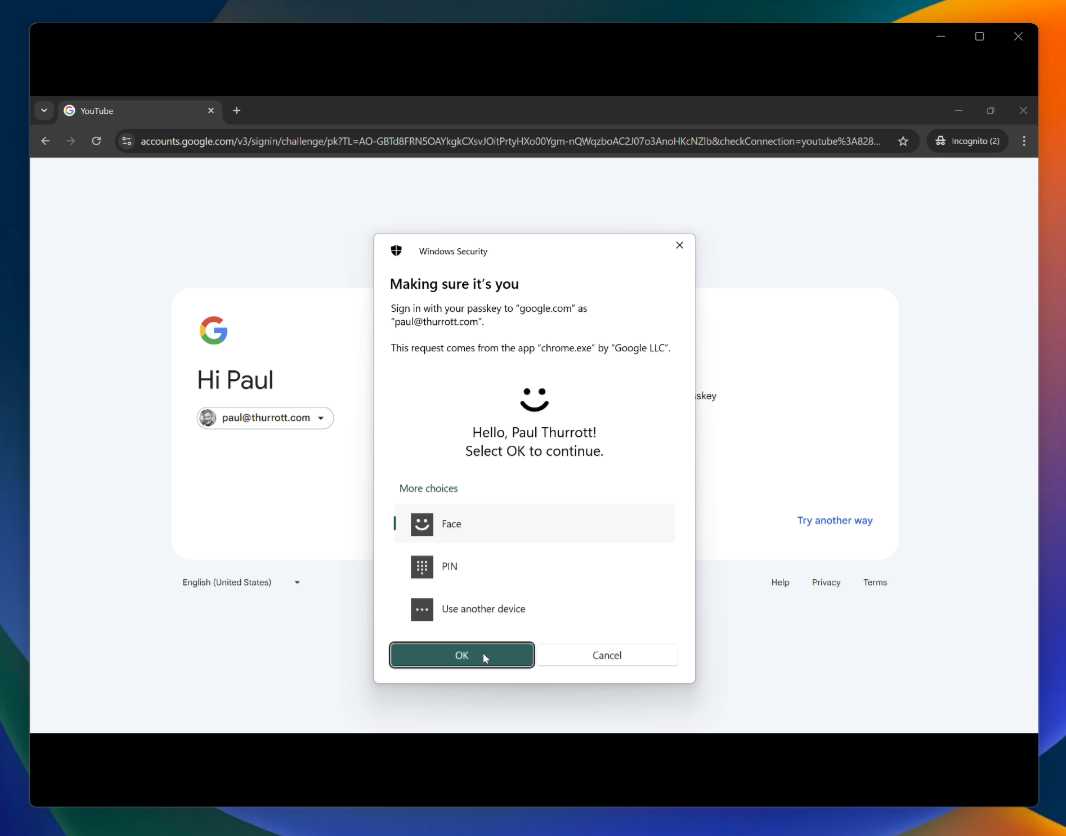
Task: Bookmark this page with the star icon
Action: point(903,141)
